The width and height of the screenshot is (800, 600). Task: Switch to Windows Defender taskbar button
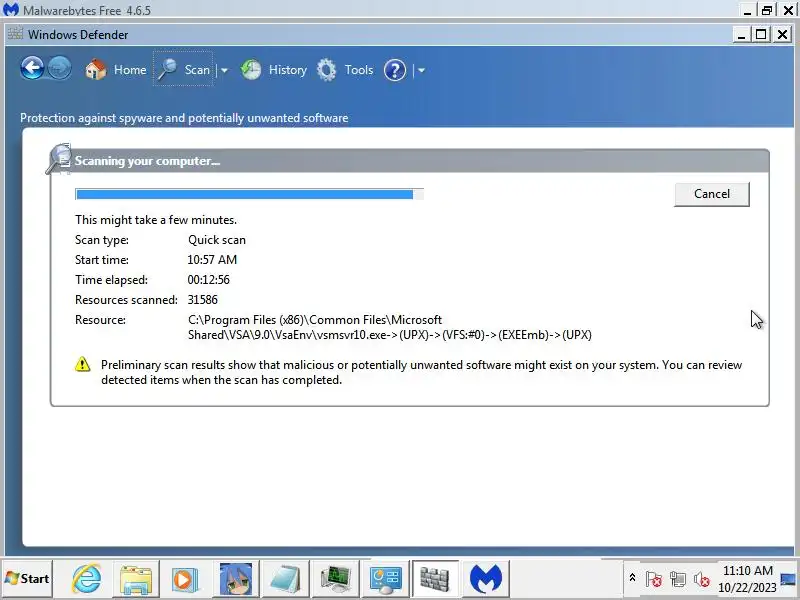click(x=435, y=579)
